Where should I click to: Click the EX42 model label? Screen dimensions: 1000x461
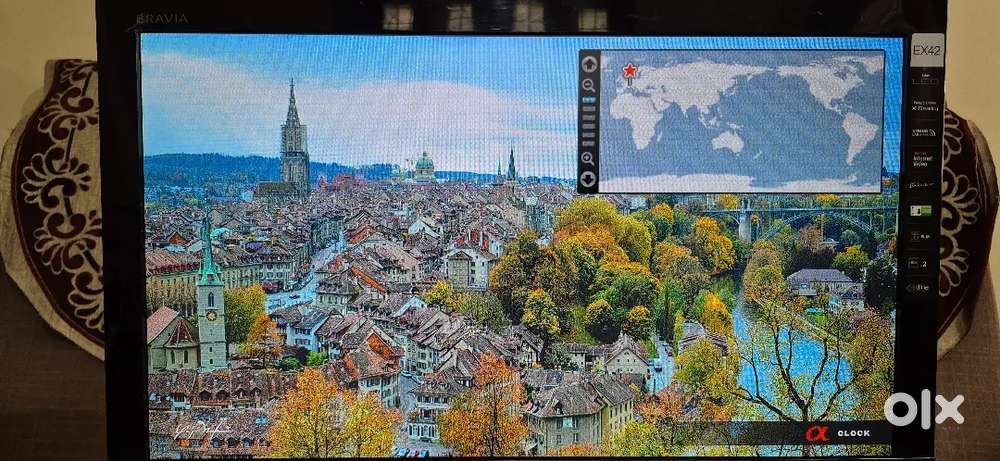pyautogui.click(x=926, y=50)
